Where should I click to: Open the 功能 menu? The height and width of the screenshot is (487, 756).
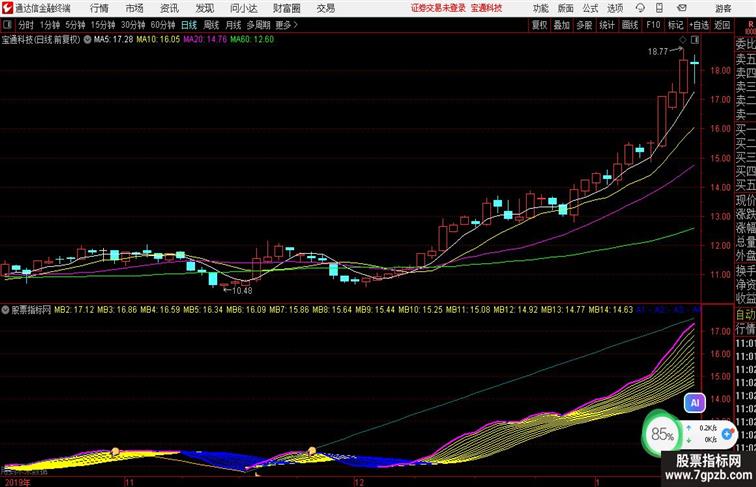[x=540, y=8]
